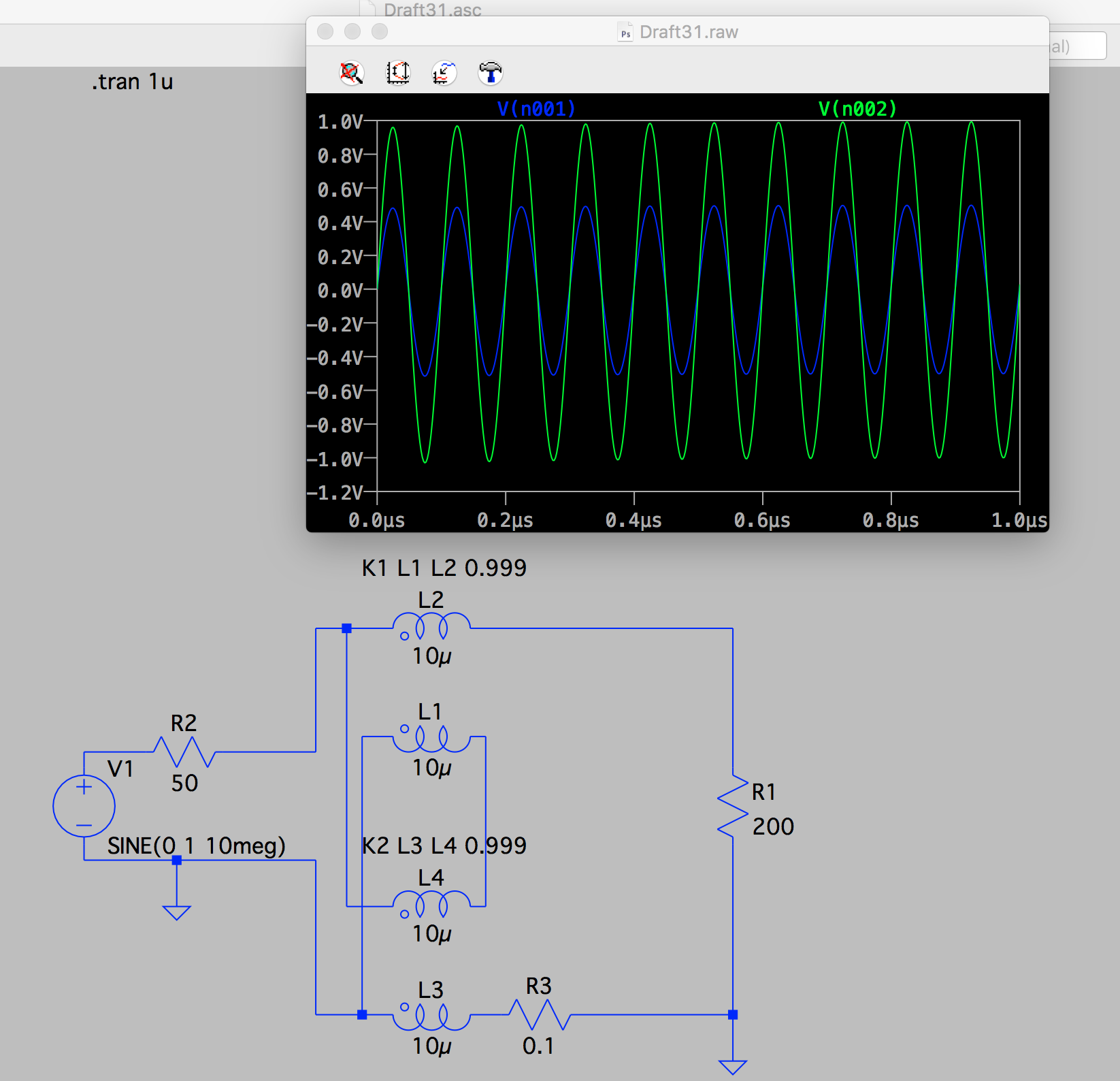
Task: Select the V1 voltage source symbol
Action: point(84,806)
